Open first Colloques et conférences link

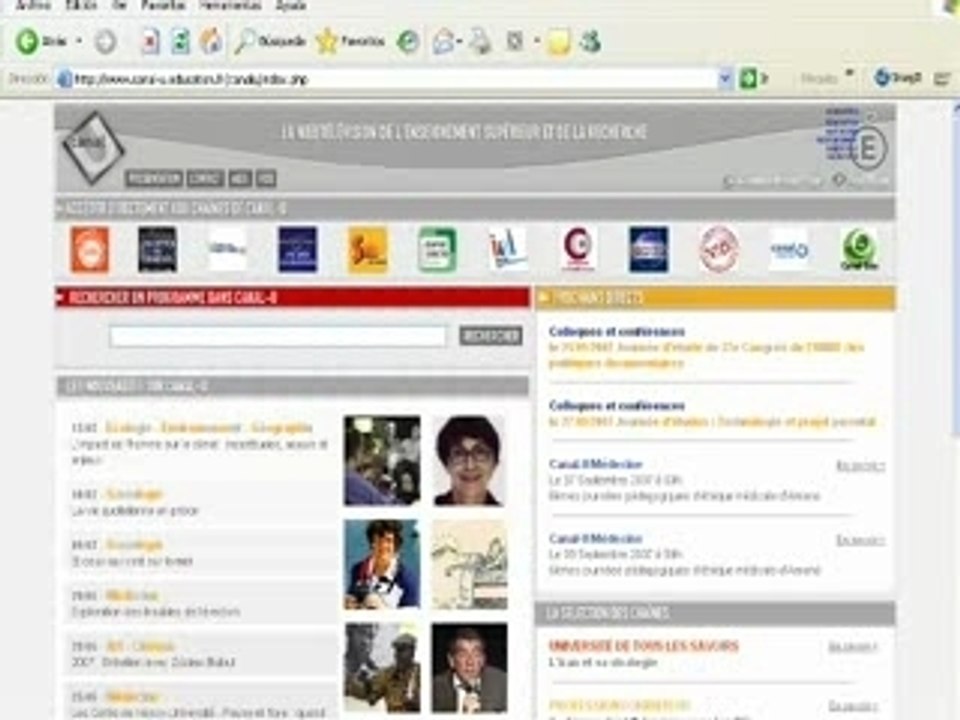pyautogui.click(x=617, y=332)
